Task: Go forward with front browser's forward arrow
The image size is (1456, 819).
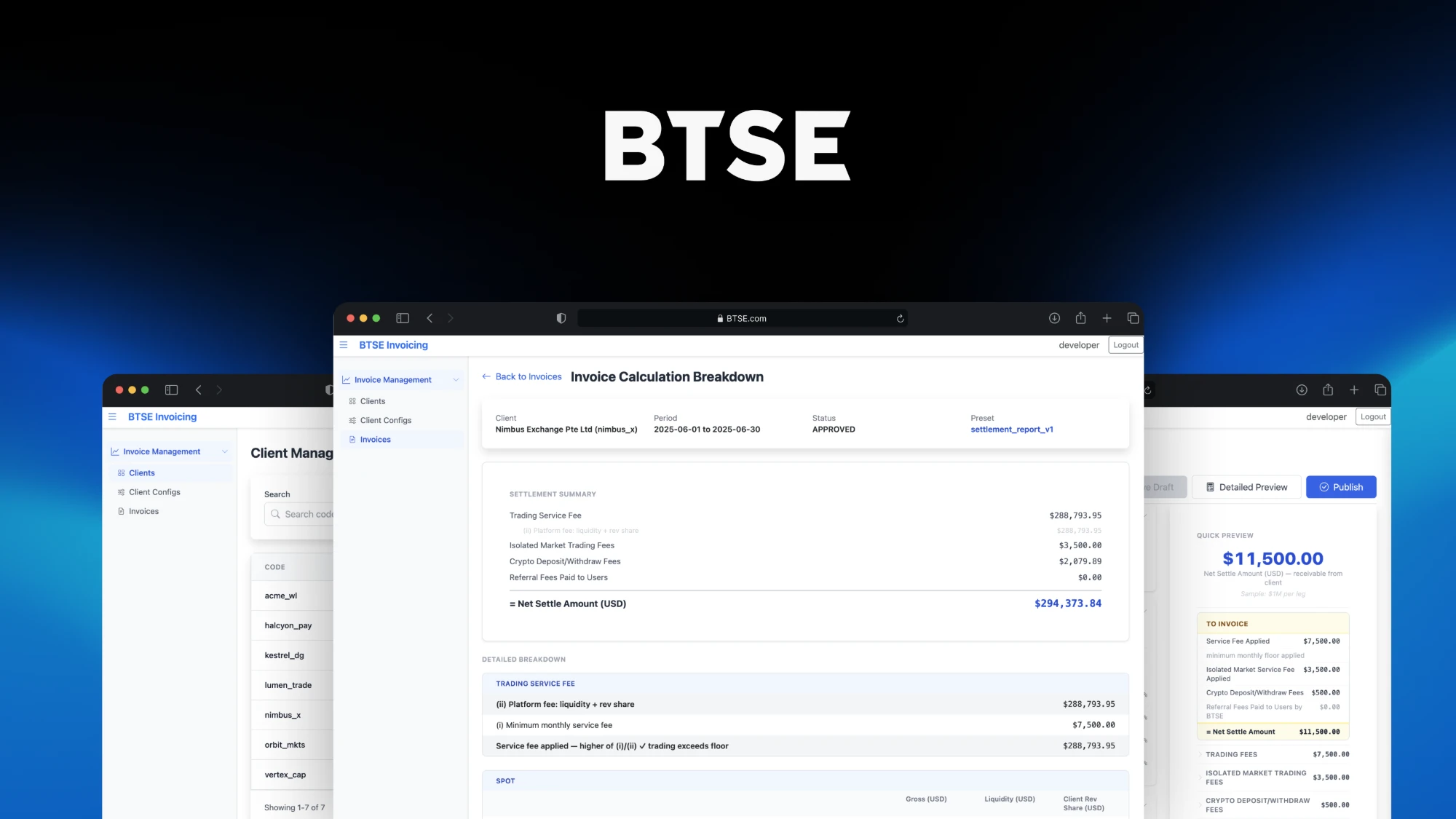Action: click(451, 318)
